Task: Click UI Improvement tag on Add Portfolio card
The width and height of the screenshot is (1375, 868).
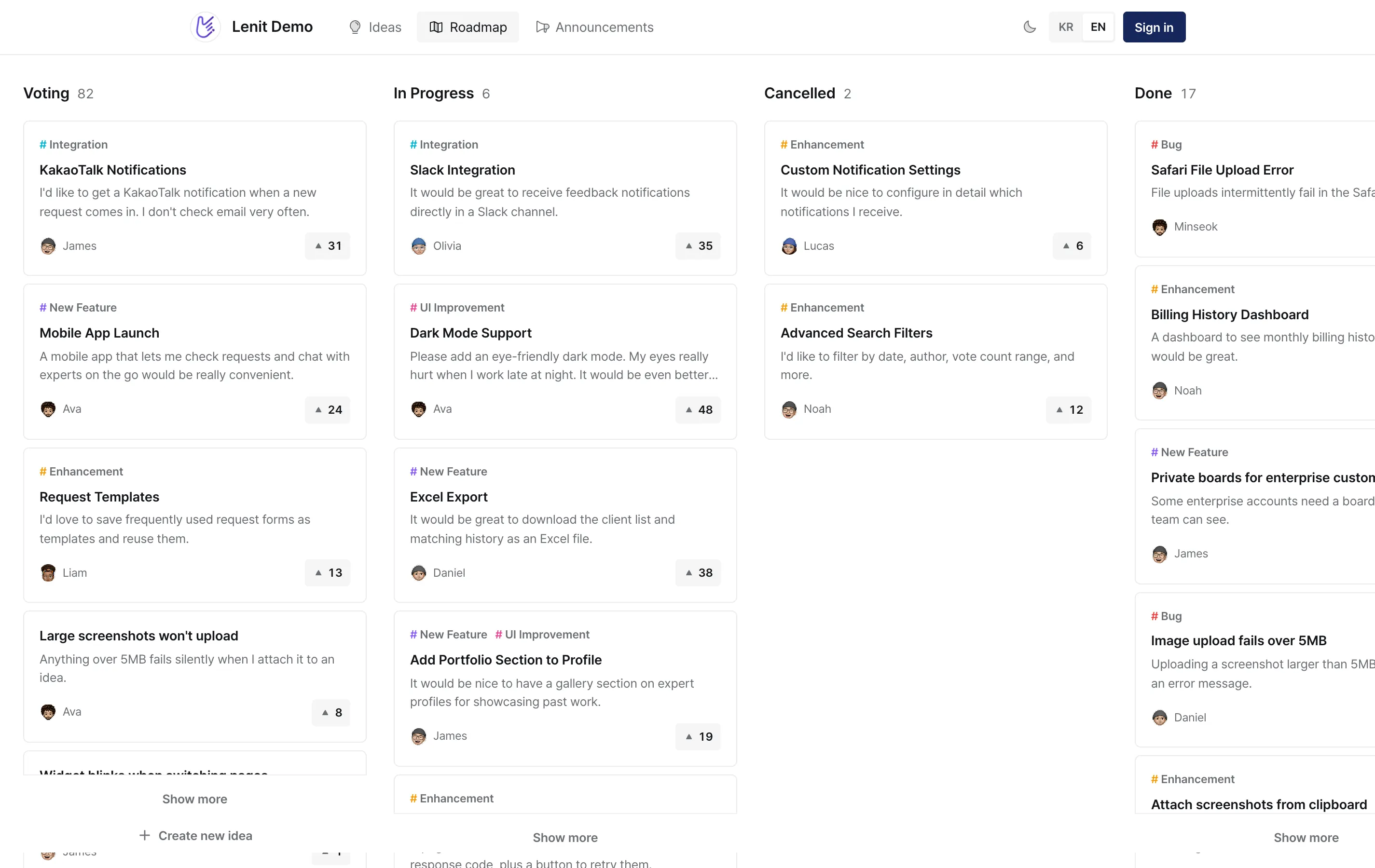Action: click(x=542, y=635)
